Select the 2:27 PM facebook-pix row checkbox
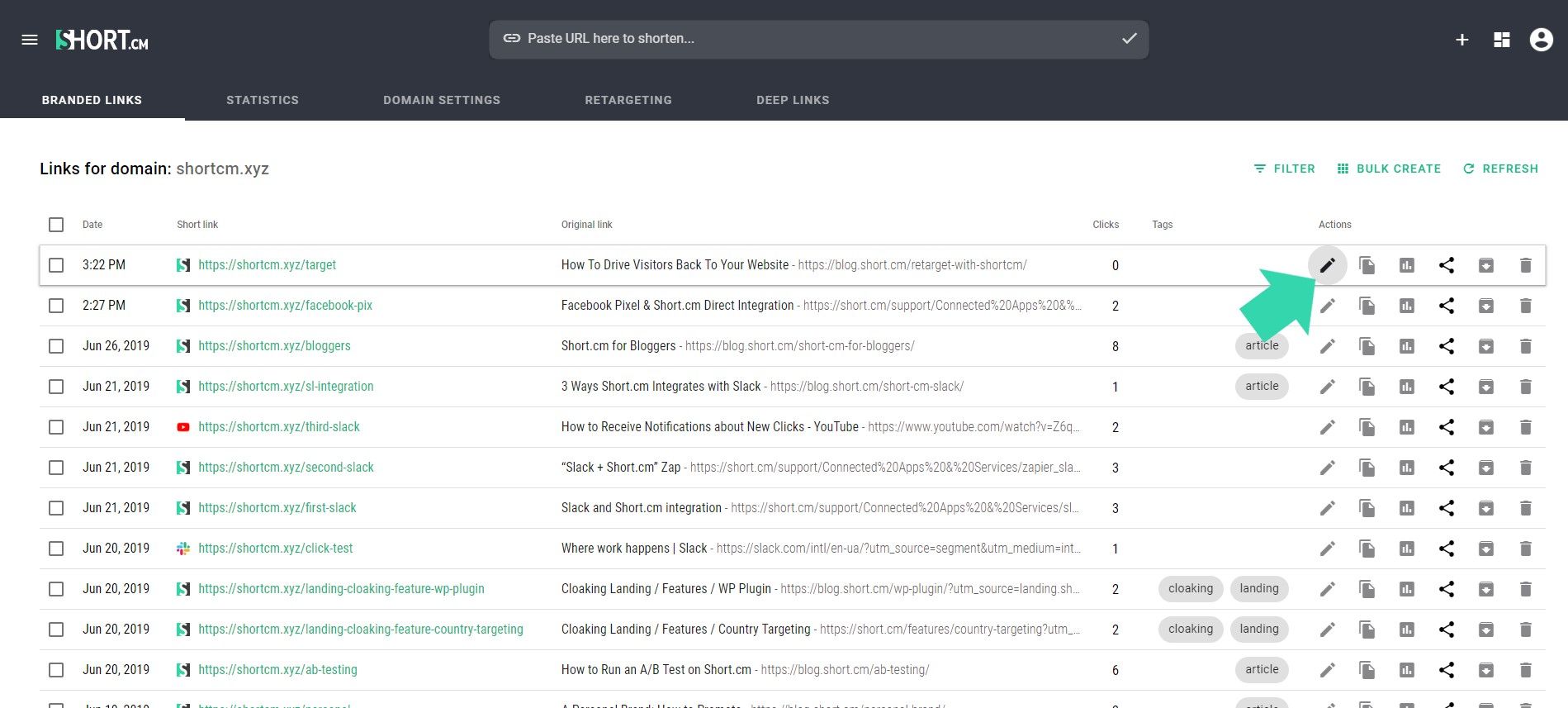This screenshot has height=708, width=1568. coord(56,306)
